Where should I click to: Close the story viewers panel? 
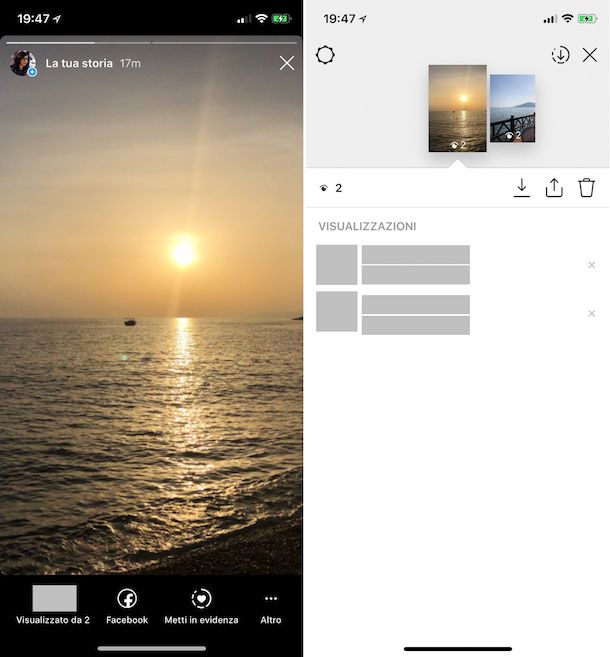(x=590, y=55)
